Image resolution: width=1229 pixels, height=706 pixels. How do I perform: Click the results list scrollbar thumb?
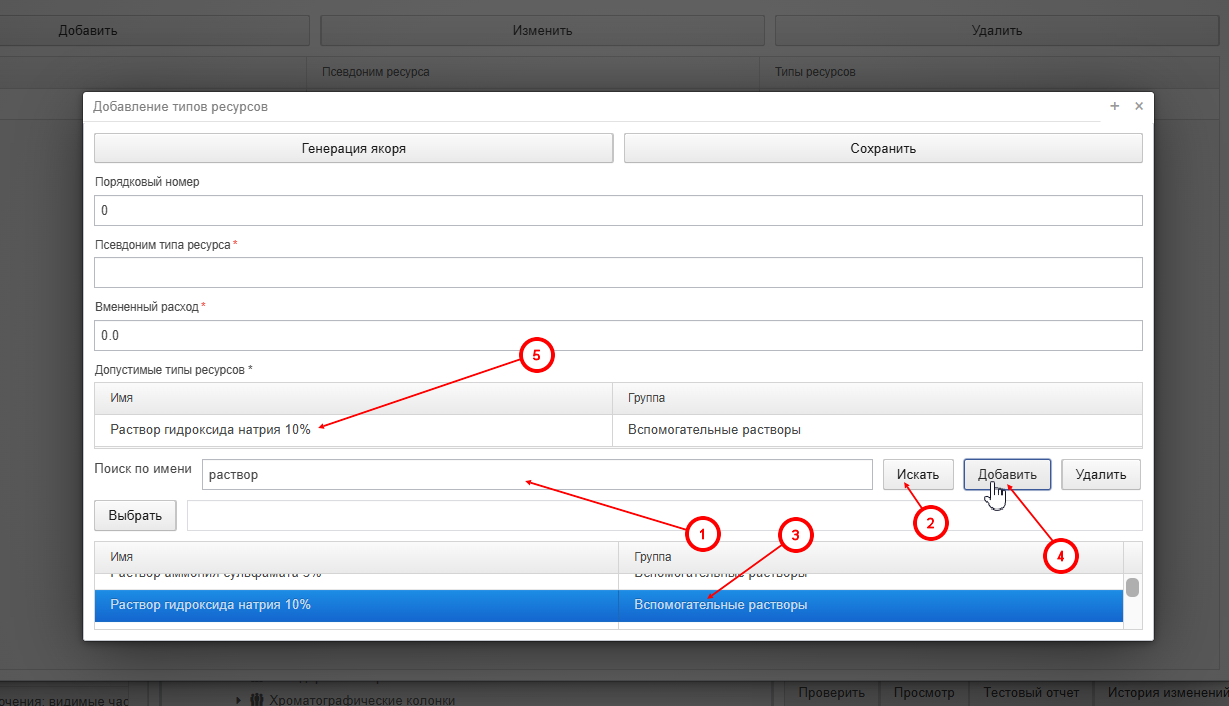pos(1132,587)
